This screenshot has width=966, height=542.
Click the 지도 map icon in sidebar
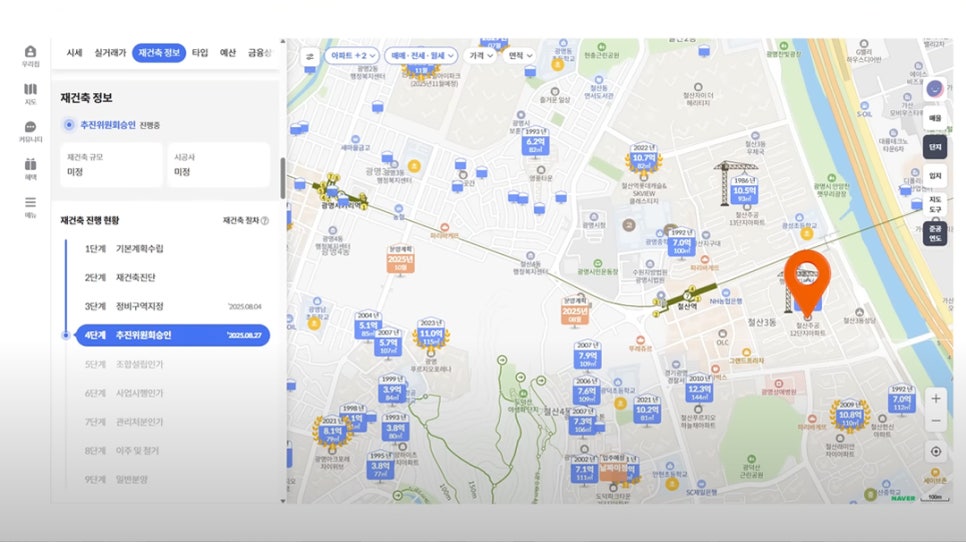pos(30,93)
